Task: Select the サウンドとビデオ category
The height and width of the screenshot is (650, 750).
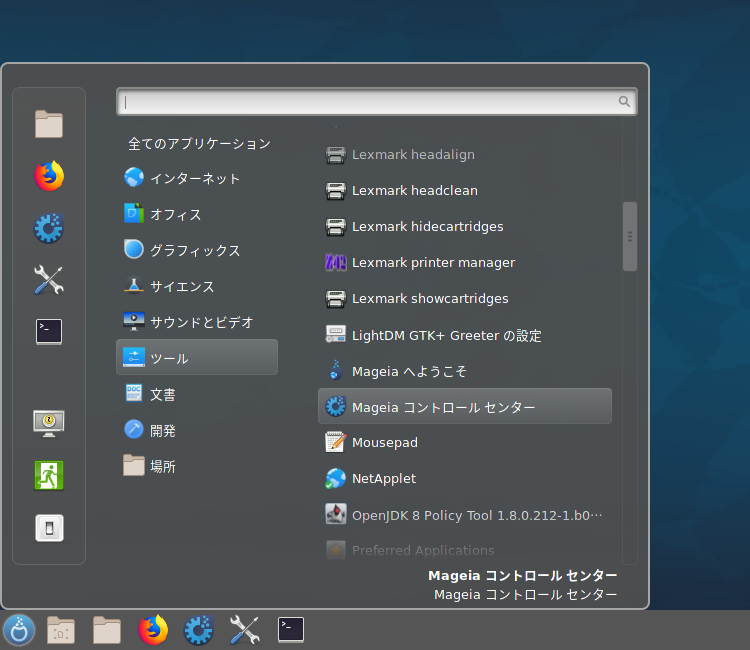Action: coord(197,322)
